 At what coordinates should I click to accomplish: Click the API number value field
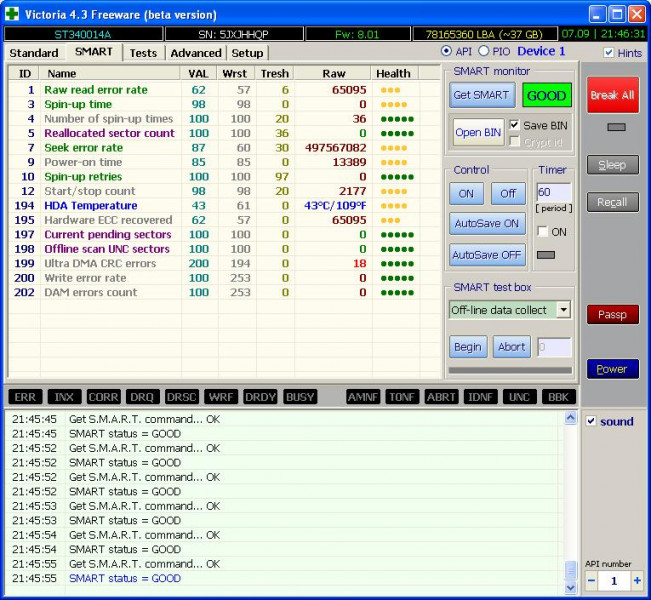614,580
